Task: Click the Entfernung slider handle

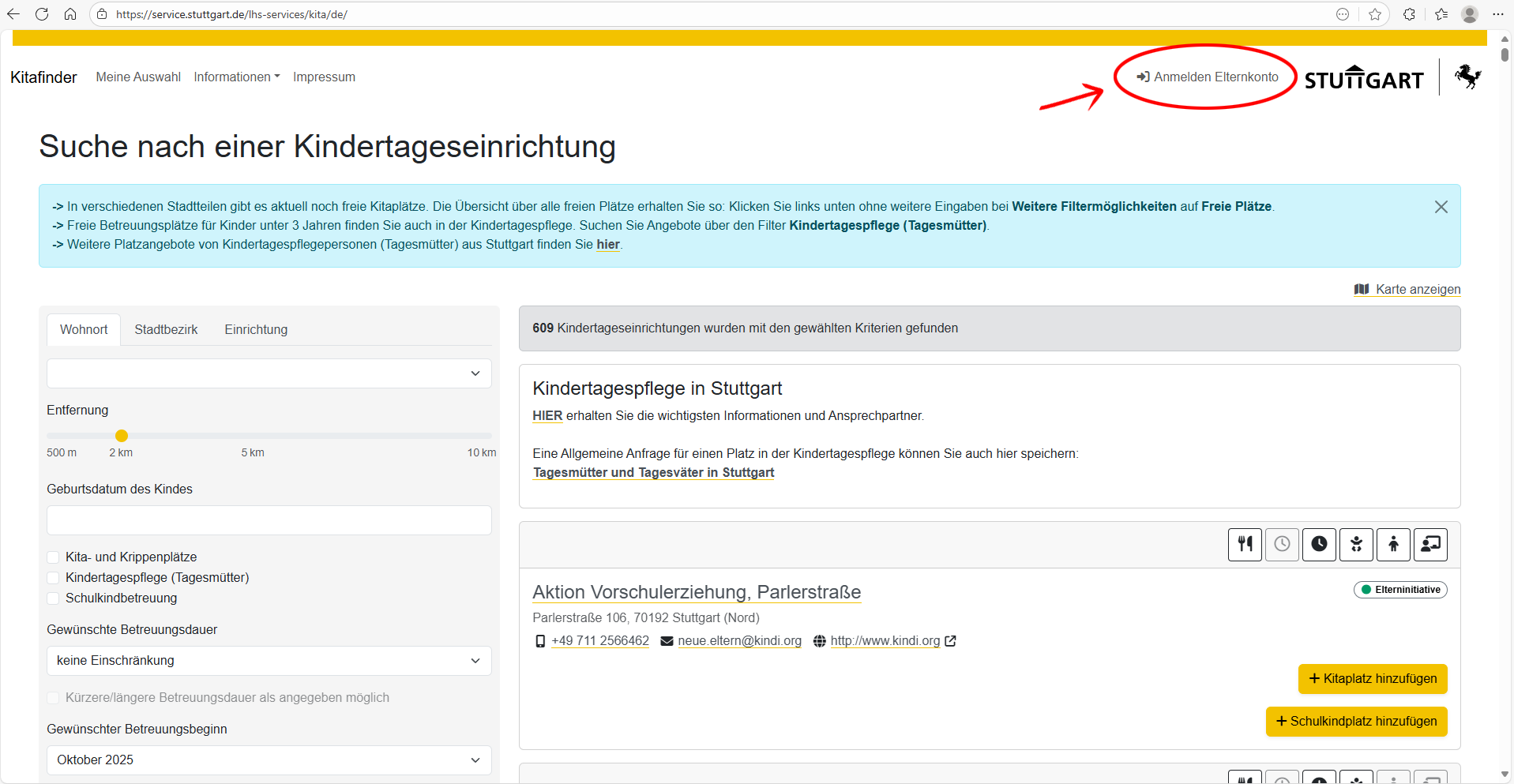Action: (122, 436)
